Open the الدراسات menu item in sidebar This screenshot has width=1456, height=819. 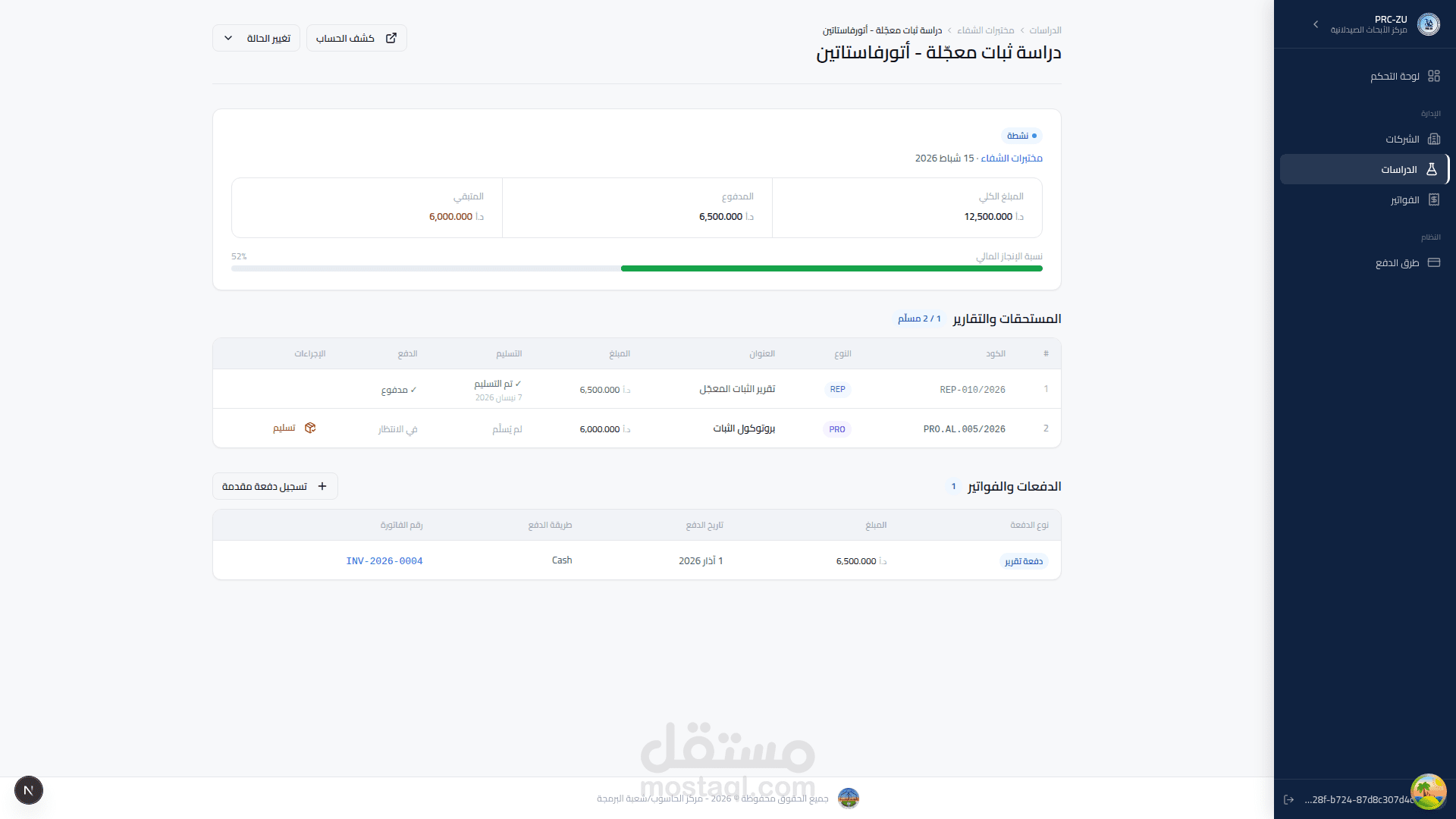(1398, 169)
